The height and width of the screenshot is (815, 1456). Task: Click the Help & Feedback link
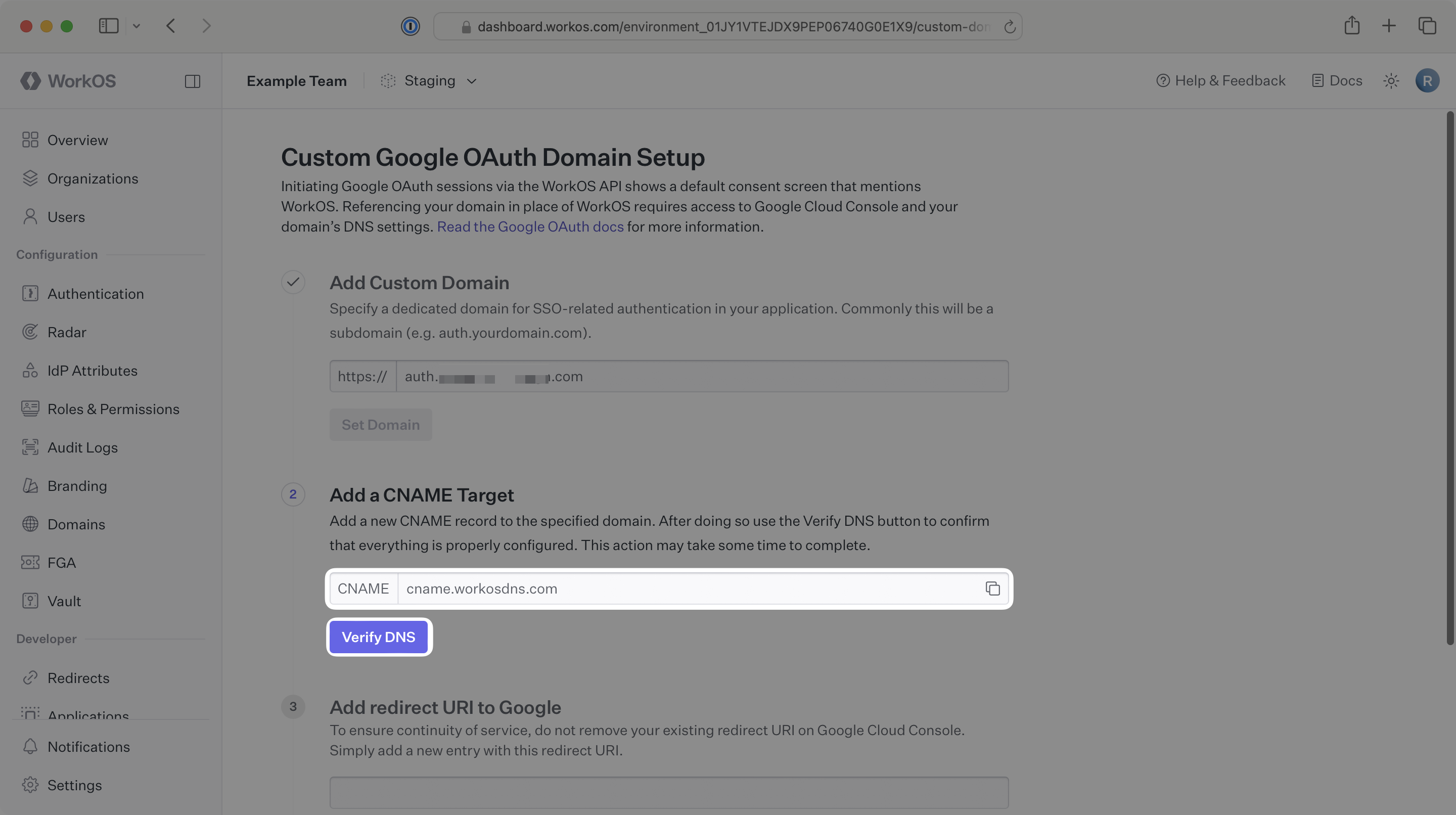pyautogui.click(x=1221, y=81)
